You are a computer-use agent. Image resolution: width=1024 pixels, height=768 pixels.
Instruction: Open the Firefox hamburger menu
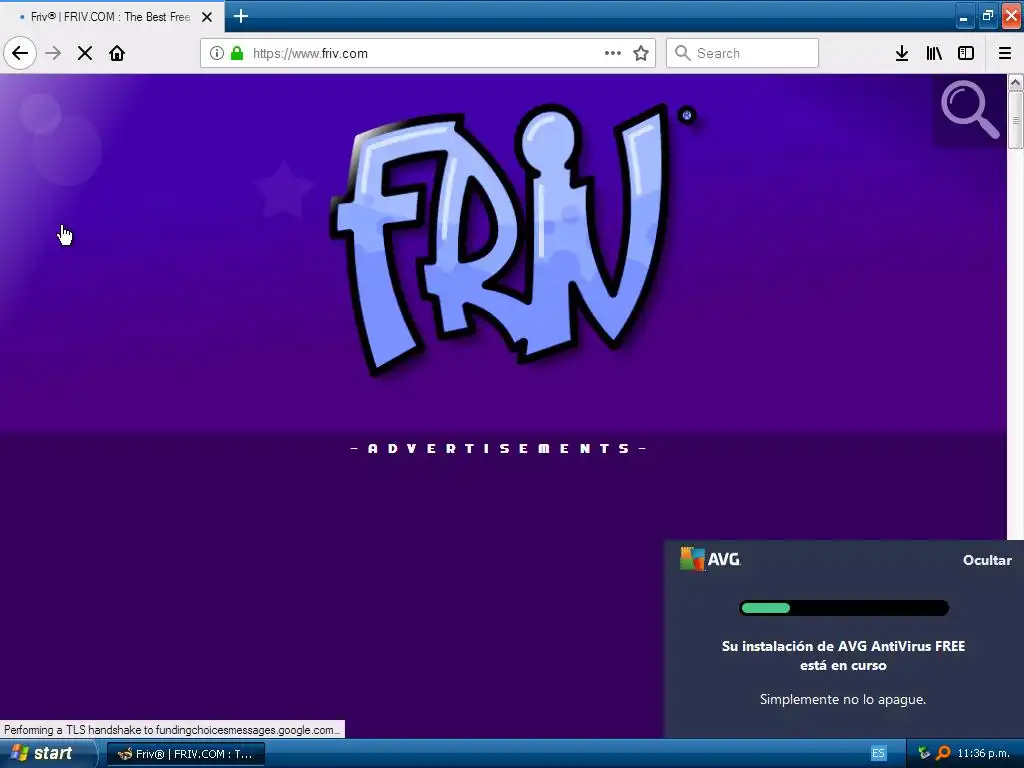pos(1005,53)
